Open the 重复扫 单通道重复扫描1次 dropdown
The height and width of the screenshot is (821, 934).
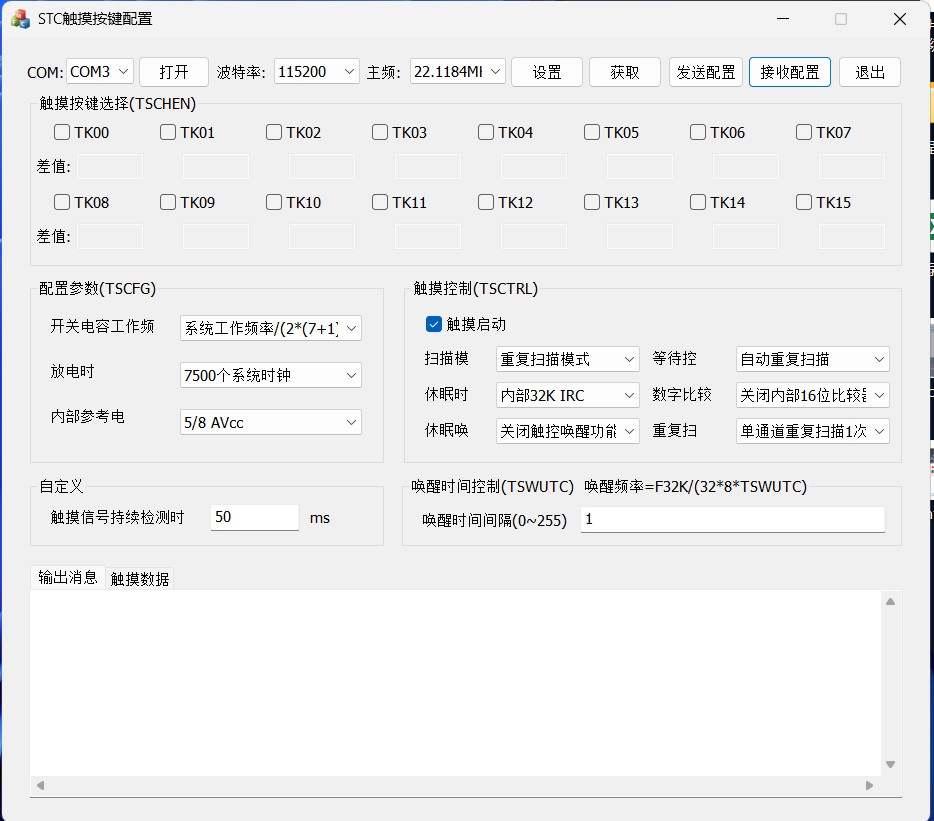[x=812, y=431]
